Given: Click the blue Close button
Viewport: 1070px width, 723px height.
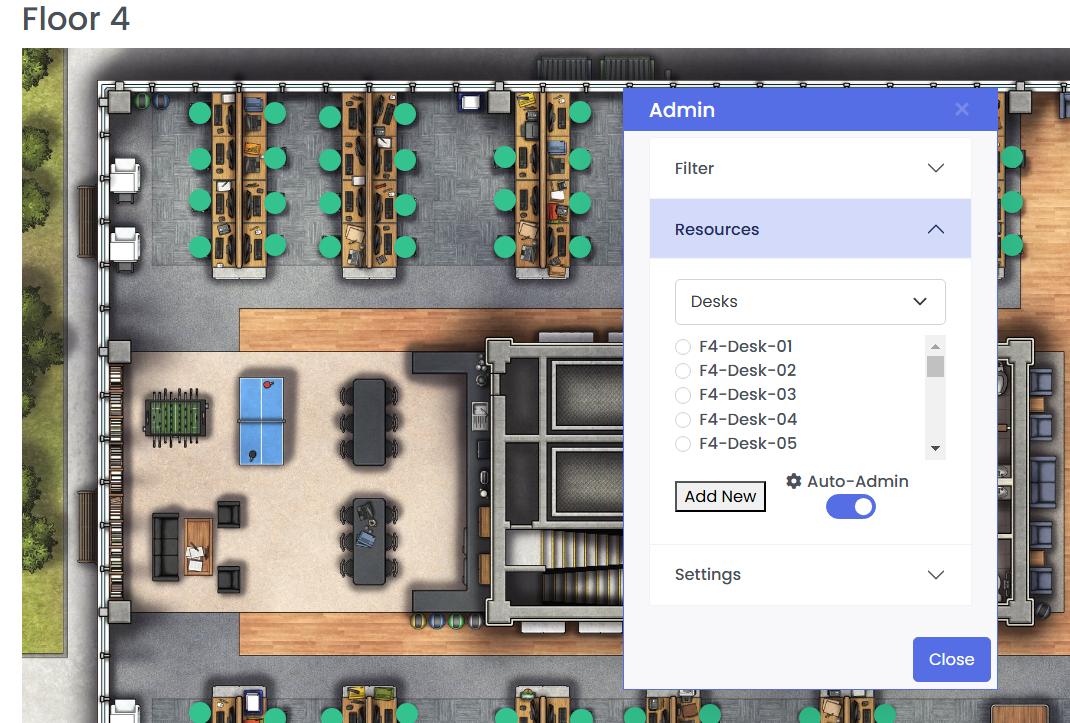Looking at the screenshot, I should [x=951, y=659].
